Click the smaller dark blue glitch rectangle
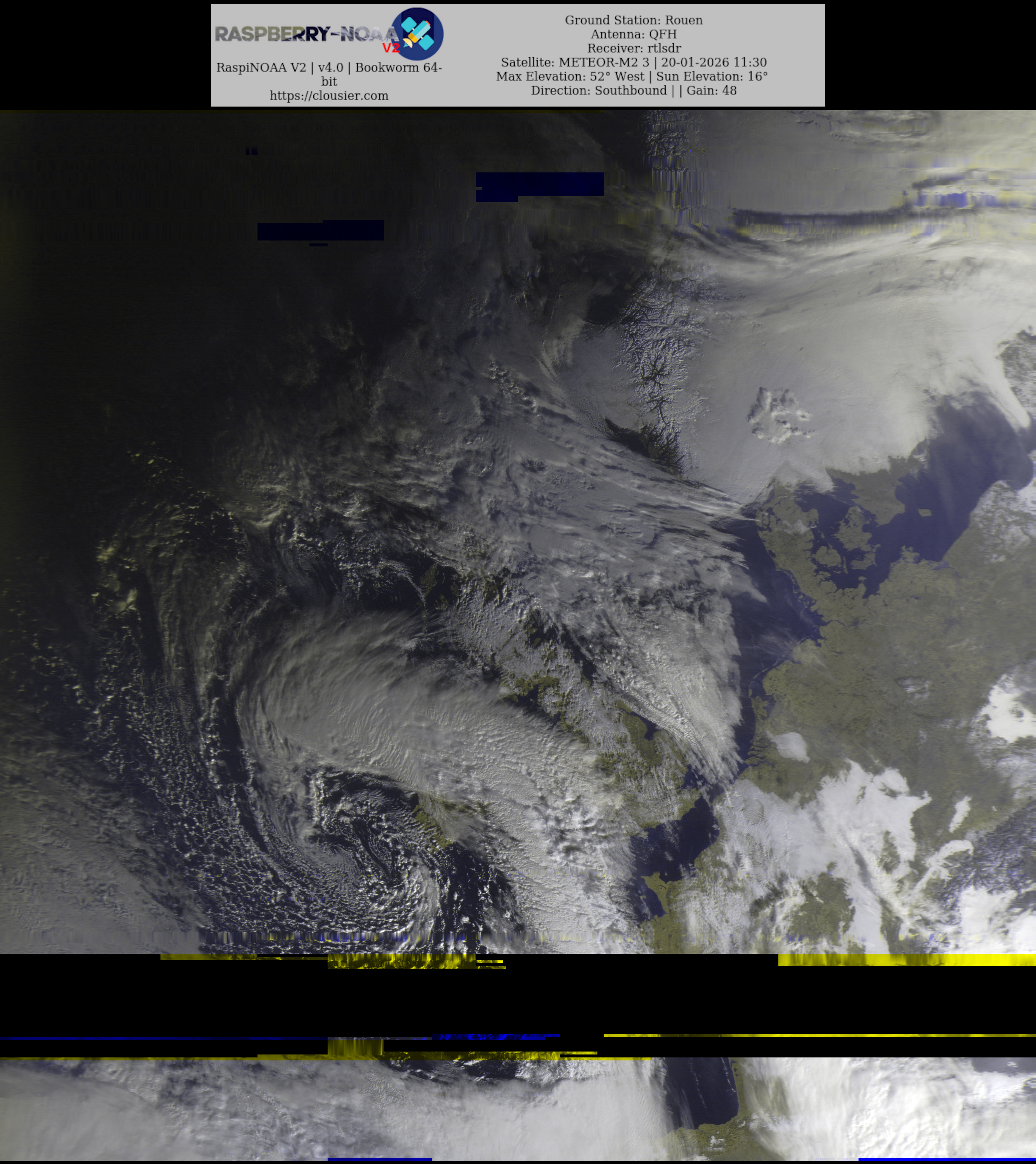This screenshot has width=1036, height=1164. pyautogui.click(x=320, y=231)
